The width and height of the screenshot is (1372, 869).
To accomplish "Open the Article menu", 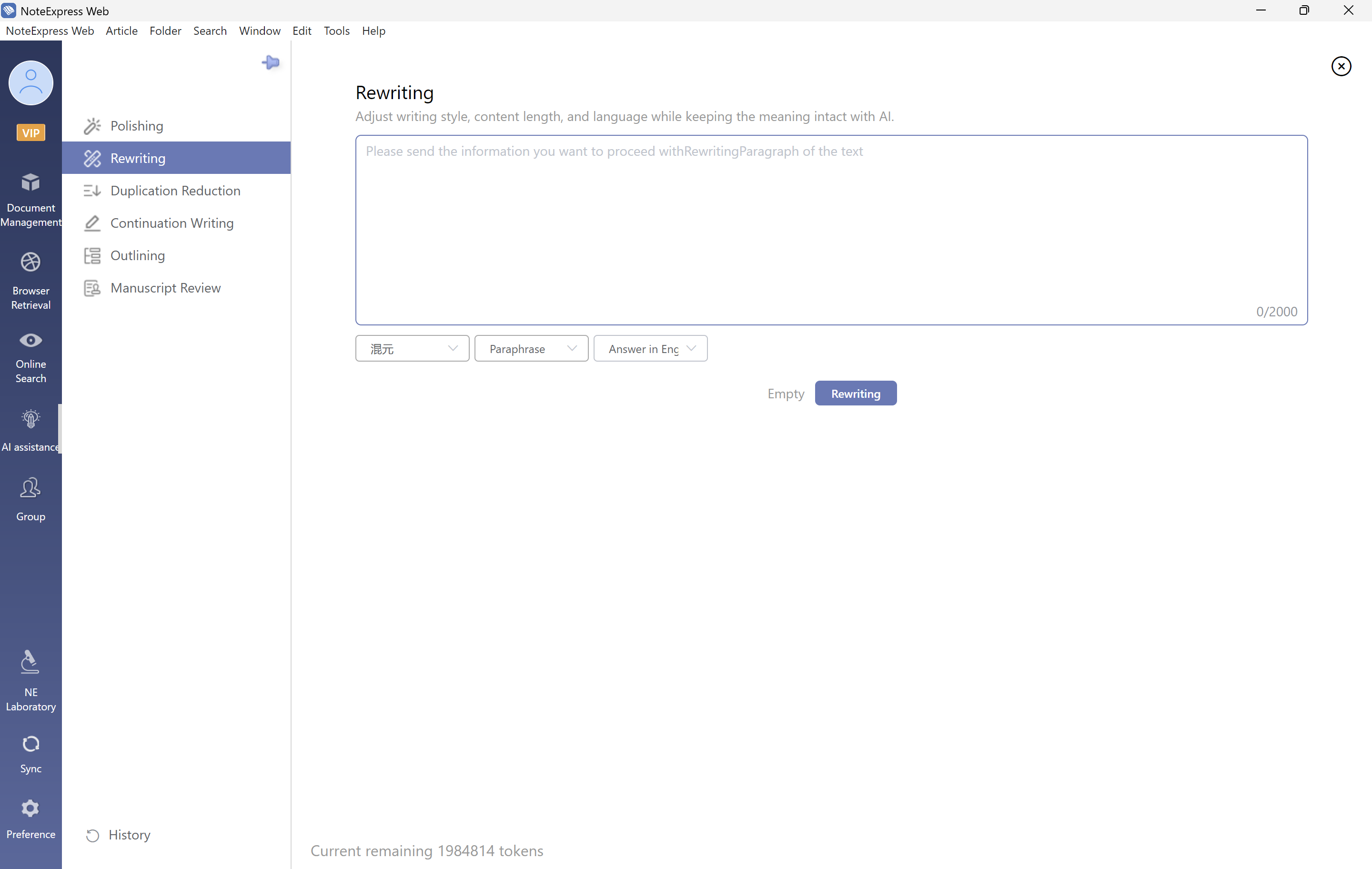I will [121, 31].
